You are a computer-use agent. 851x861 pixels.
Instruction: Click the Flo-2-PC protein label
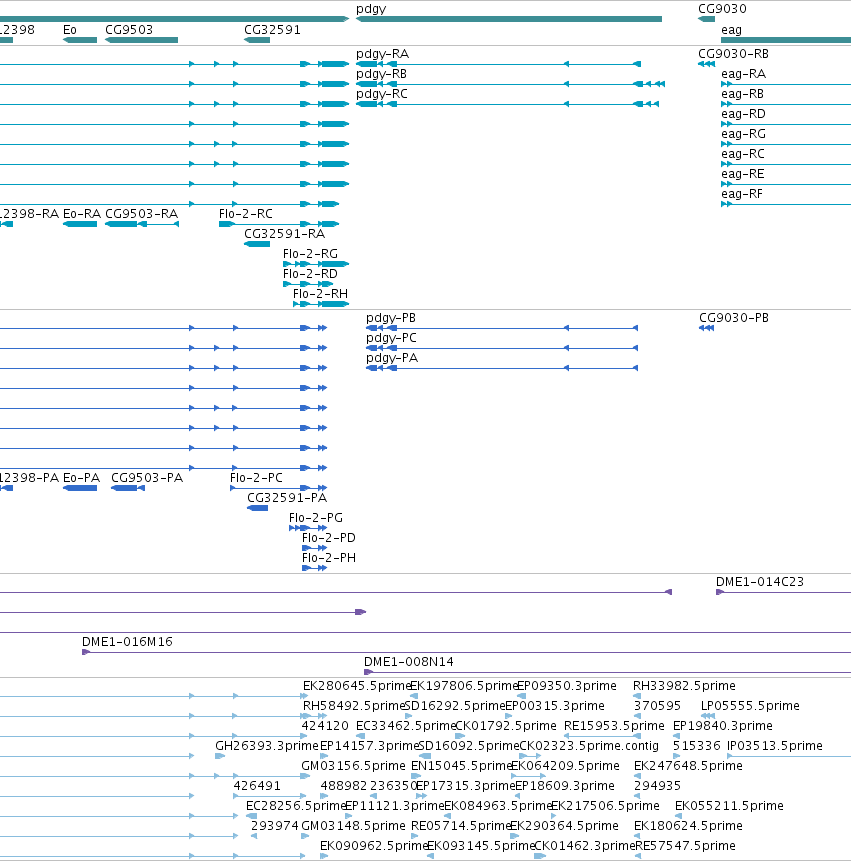click(x=256, y=478)
